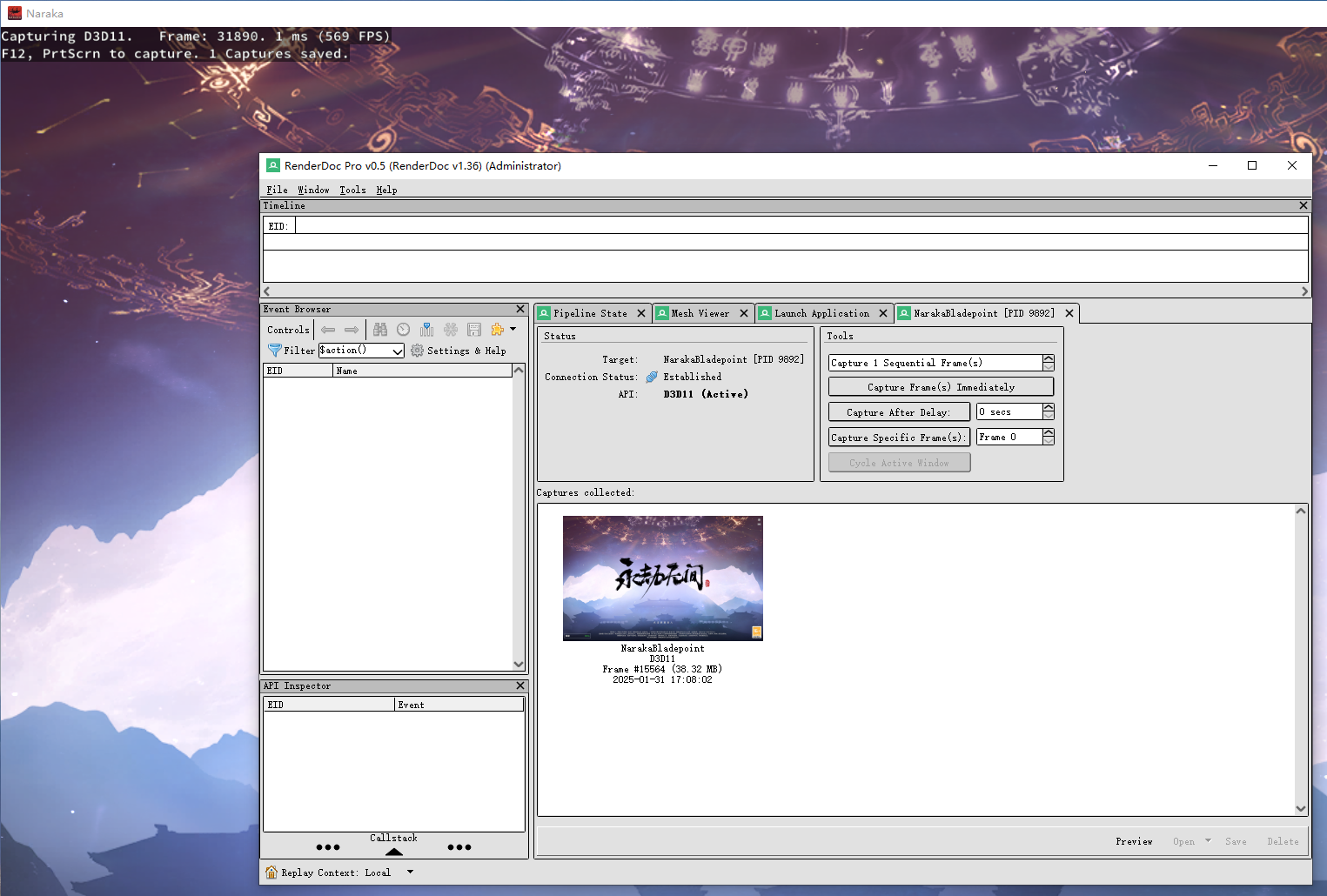Image resolution: width=1327 pixels, height=896 pixels.
Task: Switch to the Mesh Viewer tab
Action: [x=700, y=313]
